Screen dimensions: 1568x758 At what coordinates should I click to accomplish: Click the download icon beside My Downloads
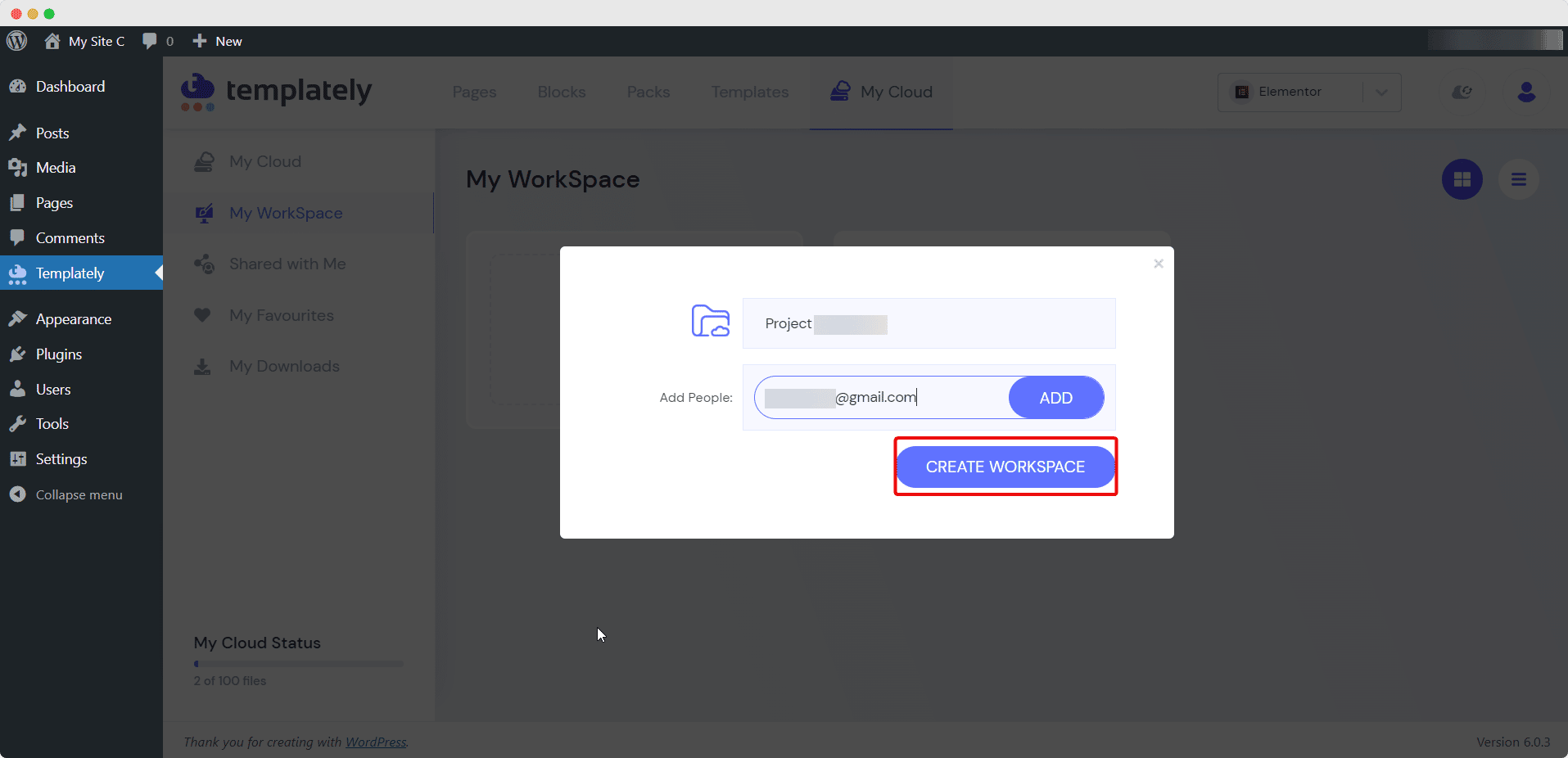tap(202, 367)
